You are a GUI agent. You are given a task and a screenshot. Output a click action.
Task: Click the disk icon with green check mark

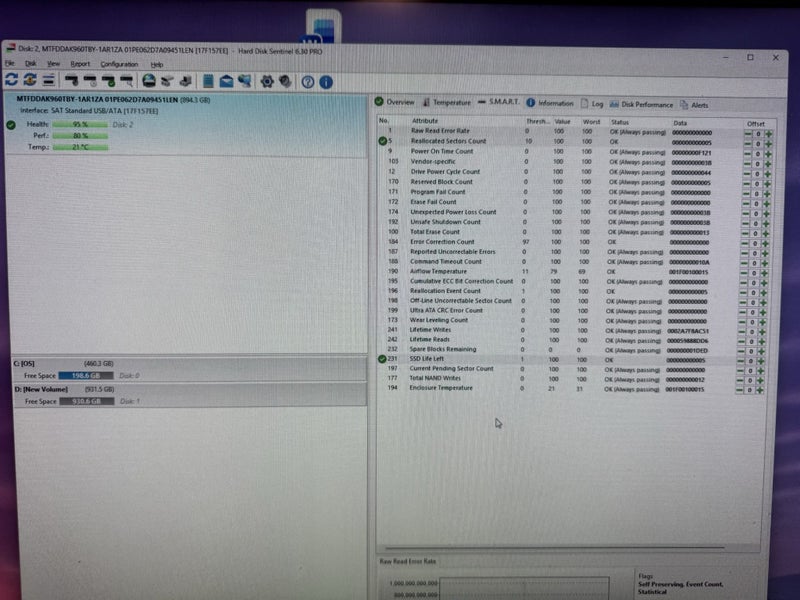108,81
